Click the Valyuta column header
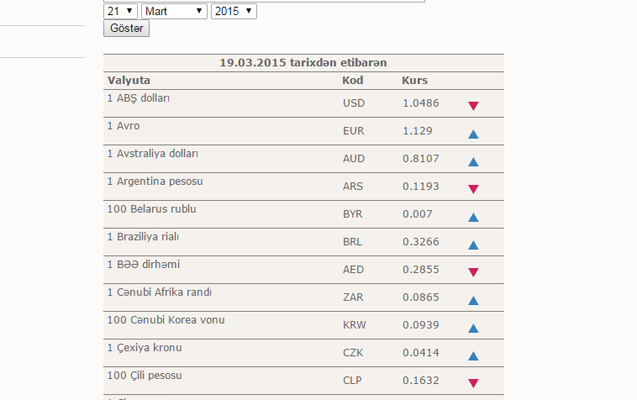 coord(128,79)
